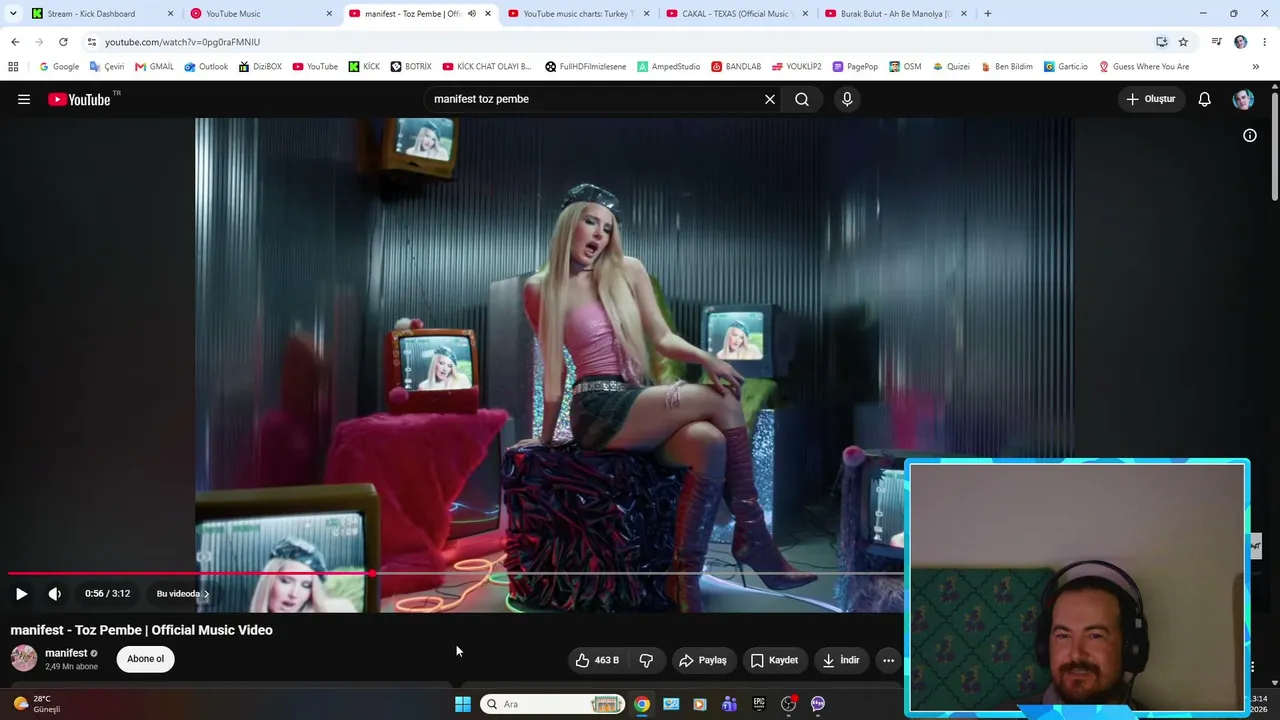Open the Çeviri bookmark
Screen dimensions: 1280x720
[x=107, y=67]
